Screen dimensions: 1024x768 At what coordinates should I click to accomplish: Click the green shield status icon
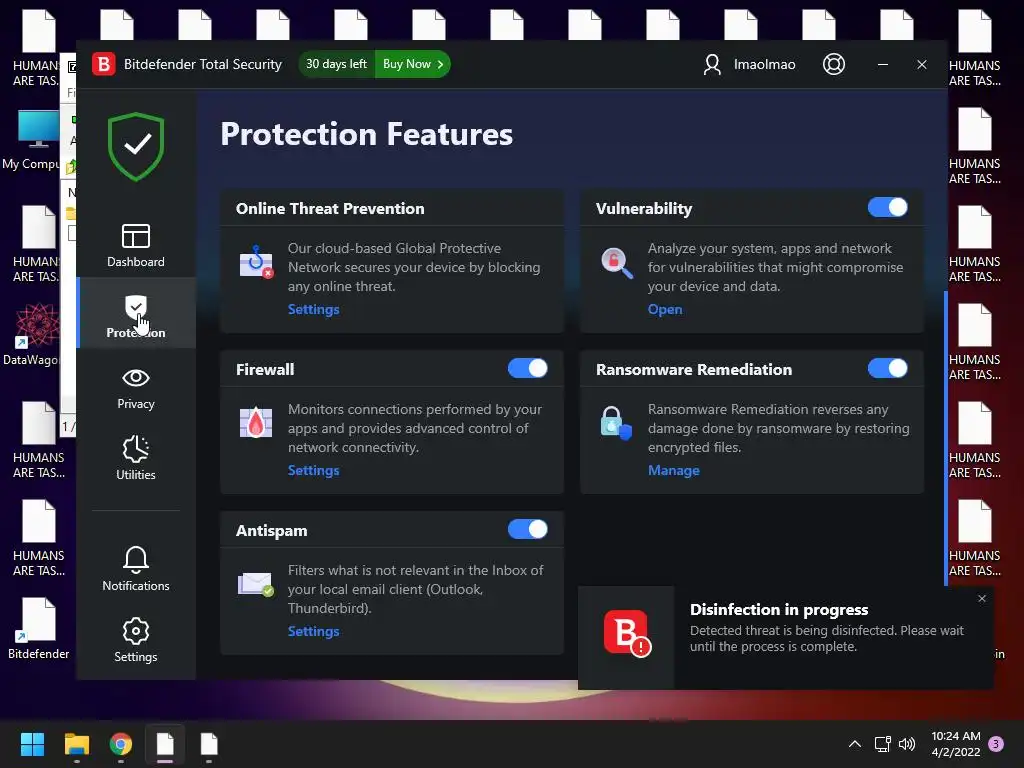pyautogui.click(x=136, y=147)
